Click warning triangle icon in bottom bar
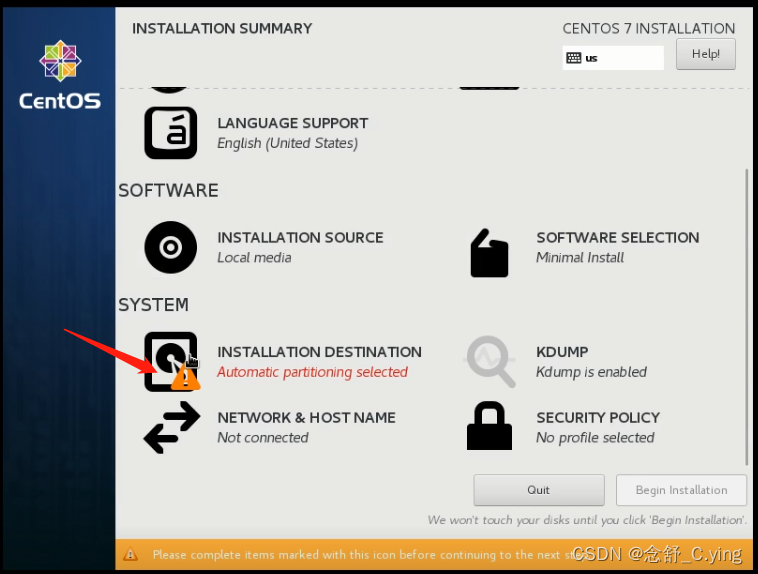This screenshot has width=758, height=574. pos(130,554)
